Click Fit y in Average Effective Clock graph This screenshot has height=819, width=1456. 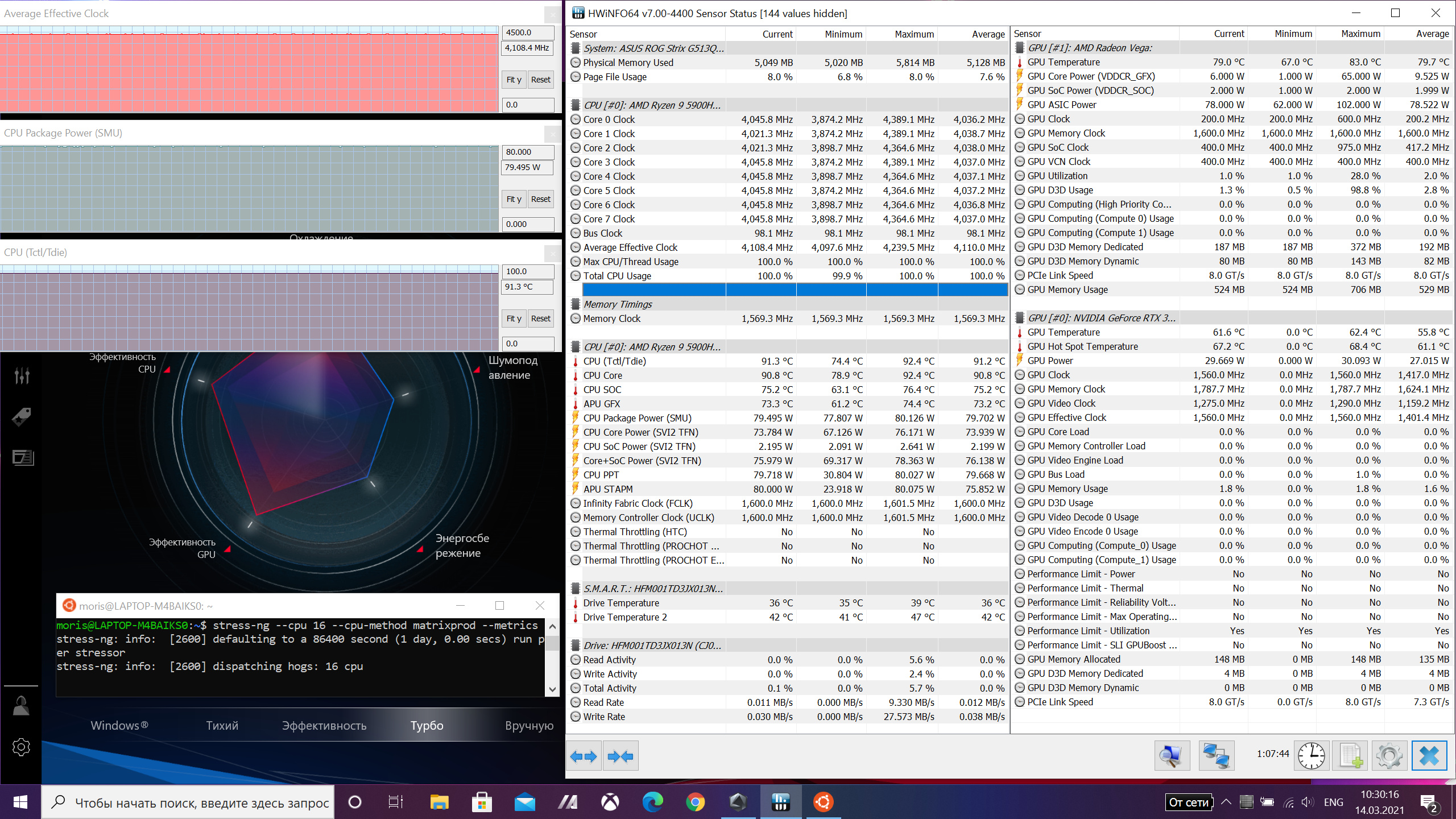pyautogui.click(x=514, y=80)
